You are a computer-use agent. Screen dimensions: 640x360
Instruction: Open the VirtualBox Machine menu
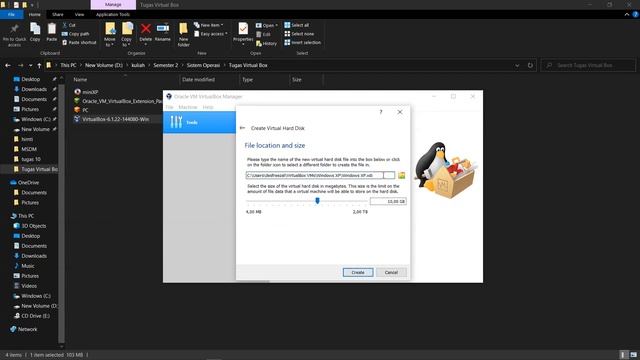click(188, 107)
